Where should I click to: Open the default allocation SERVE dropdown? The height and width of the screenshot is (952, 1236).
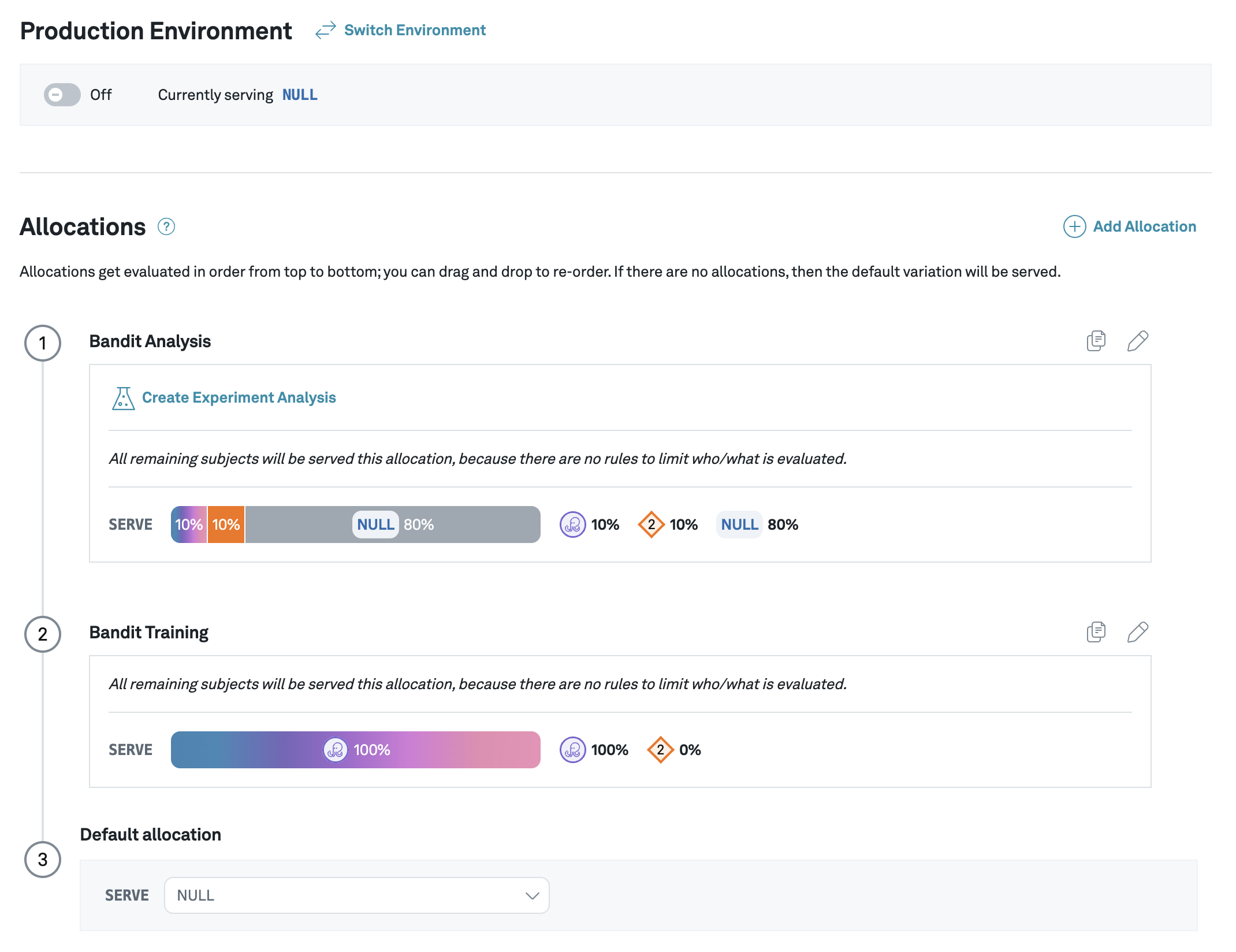pyautogui.click(x=356, y=895)
